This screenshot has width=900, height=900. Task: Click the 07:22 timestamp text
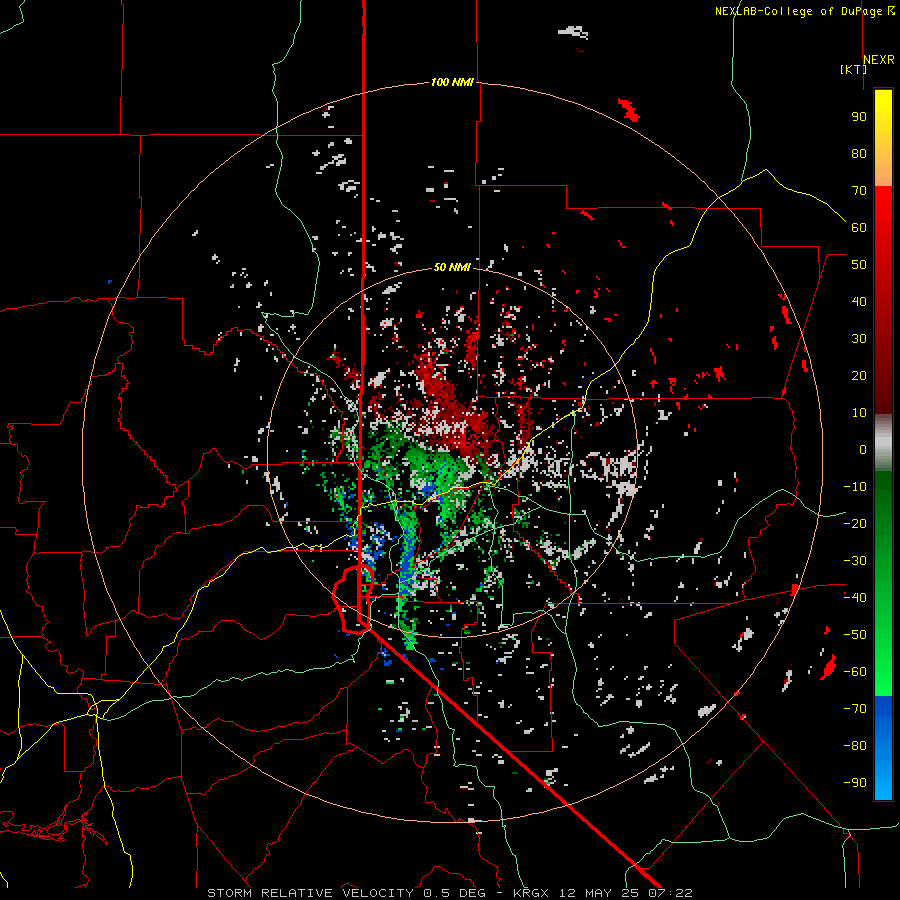point(670,893)
